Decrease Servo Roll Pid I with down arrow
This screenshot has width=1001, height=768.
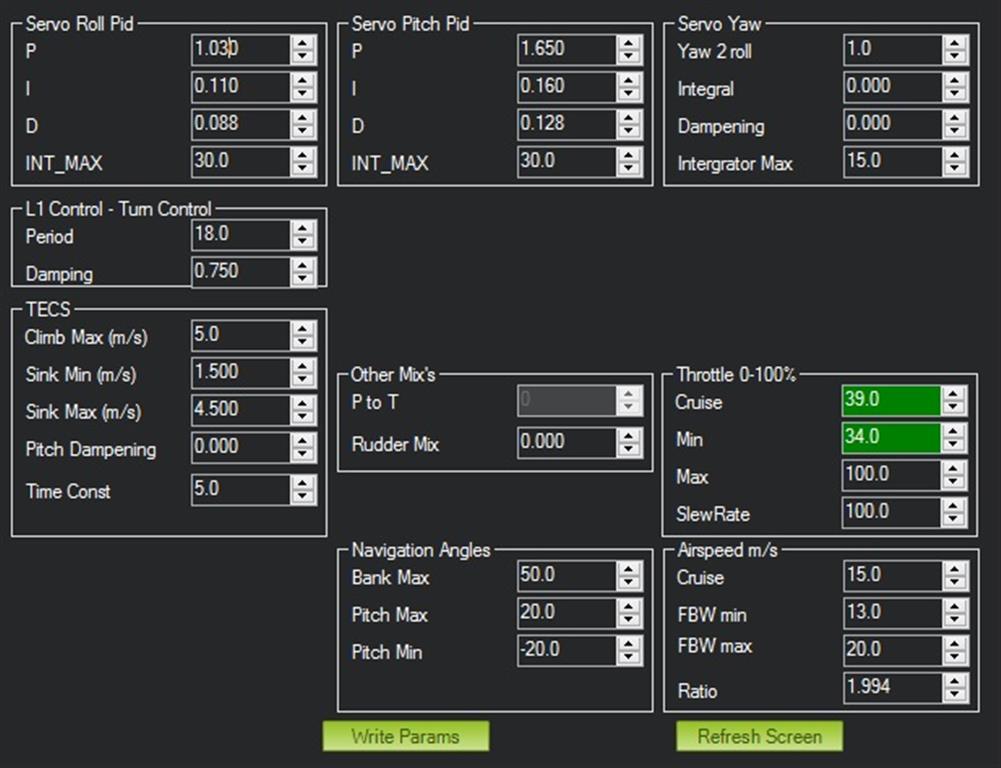click(303, 94)
